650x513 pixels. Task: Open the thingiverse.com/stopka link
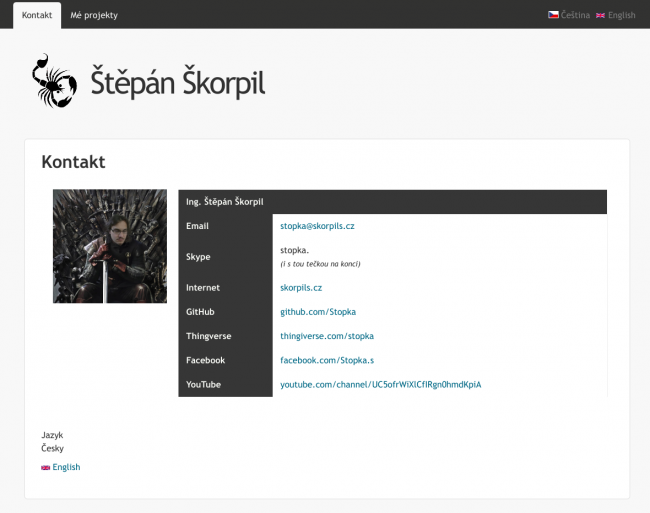point(327,336)
